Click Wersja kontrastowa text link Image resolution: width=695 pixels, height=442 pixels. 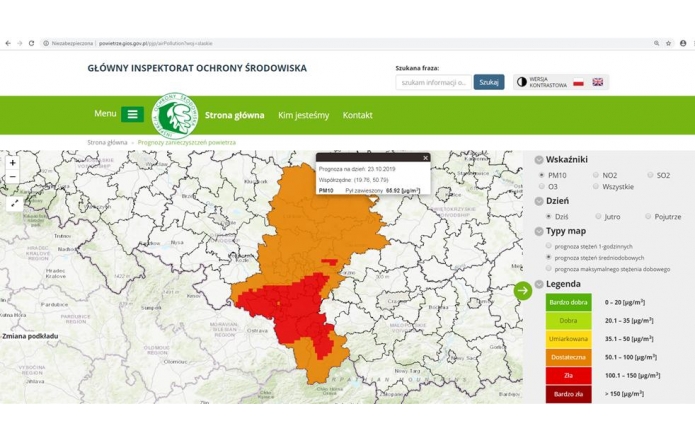tap(548, 82)
